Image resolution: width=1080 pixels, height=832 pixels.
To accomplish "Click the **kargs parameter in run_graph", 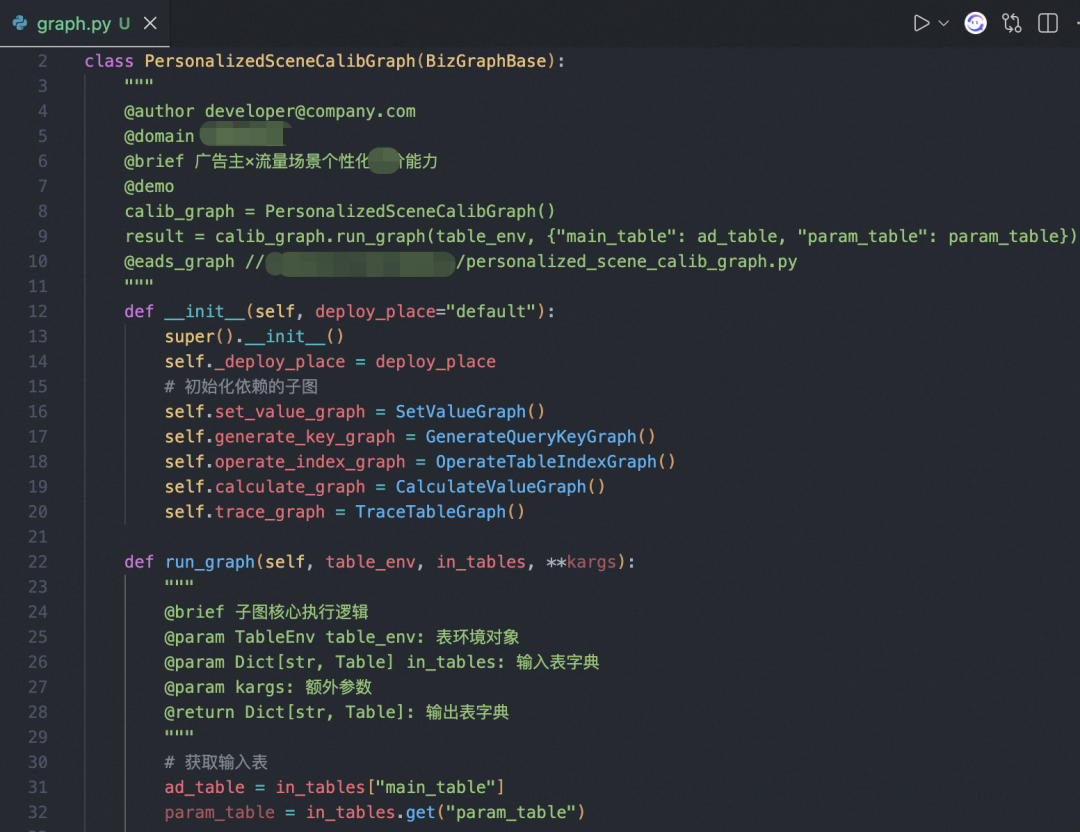I will point(581,562).
